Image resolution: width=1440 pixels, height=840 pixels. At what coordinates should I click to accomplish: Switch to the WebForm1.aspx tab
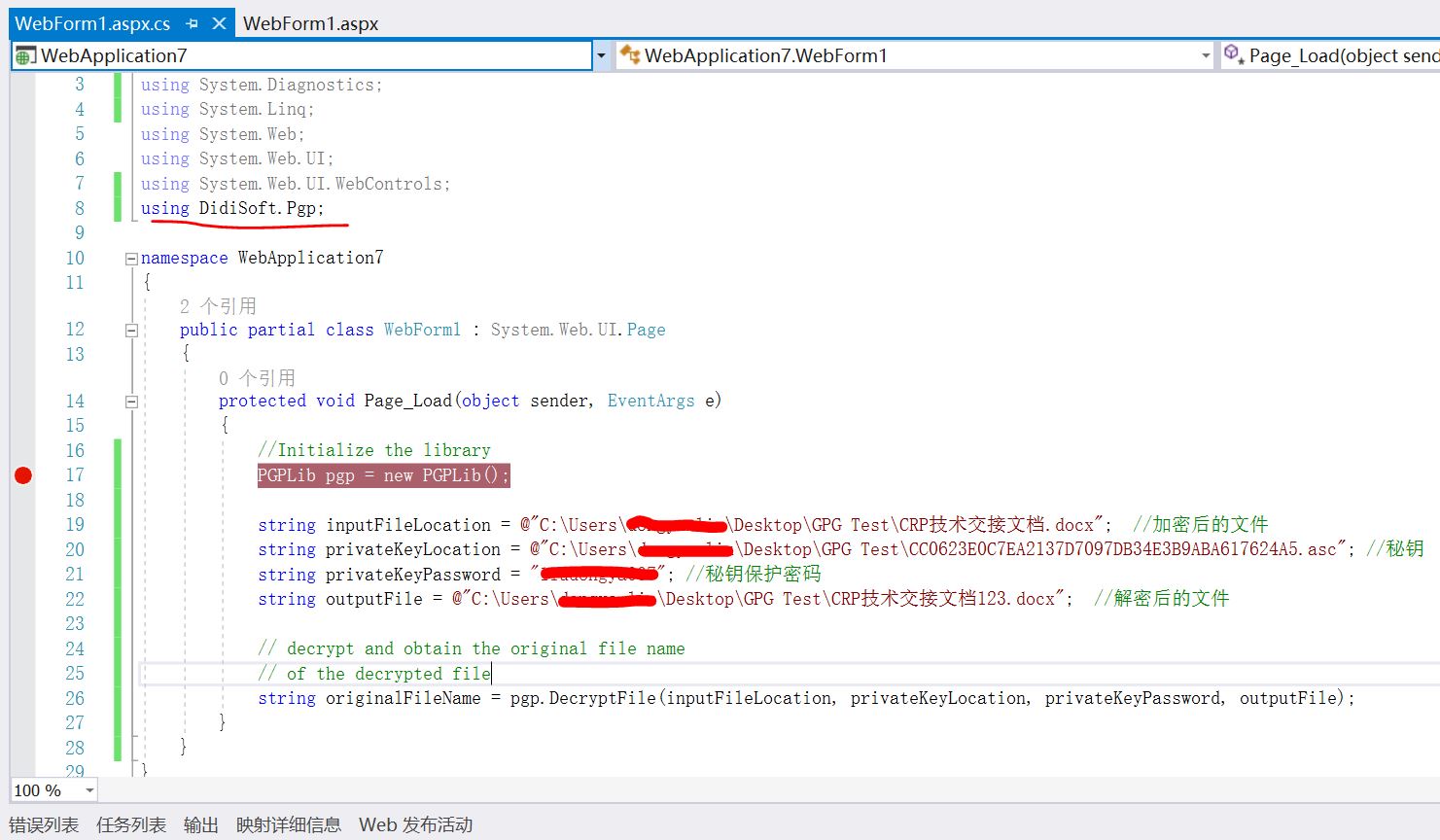(x=311, y=22)
